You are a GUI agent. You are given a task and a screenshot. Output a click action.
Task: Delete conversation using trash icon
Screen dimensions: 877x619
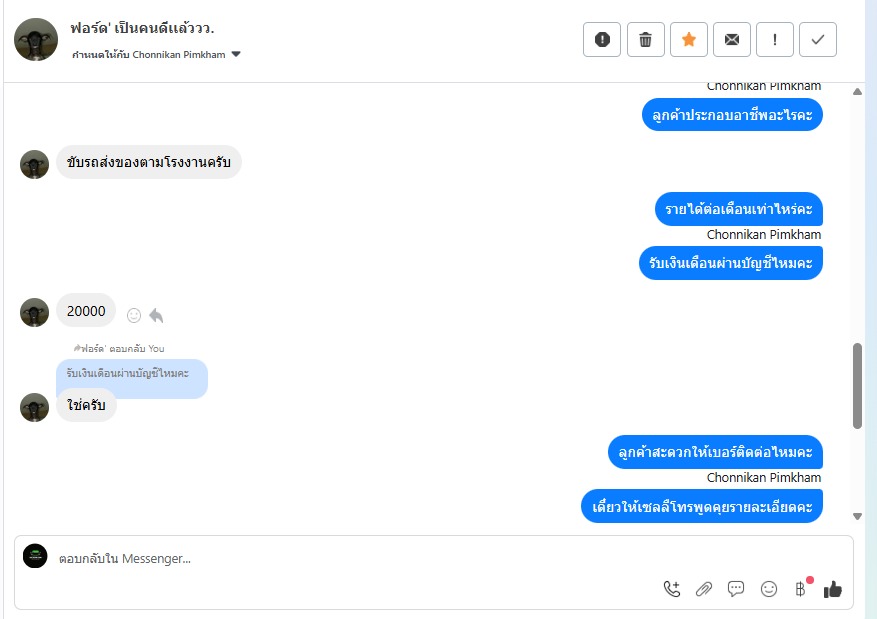point(645,40)
